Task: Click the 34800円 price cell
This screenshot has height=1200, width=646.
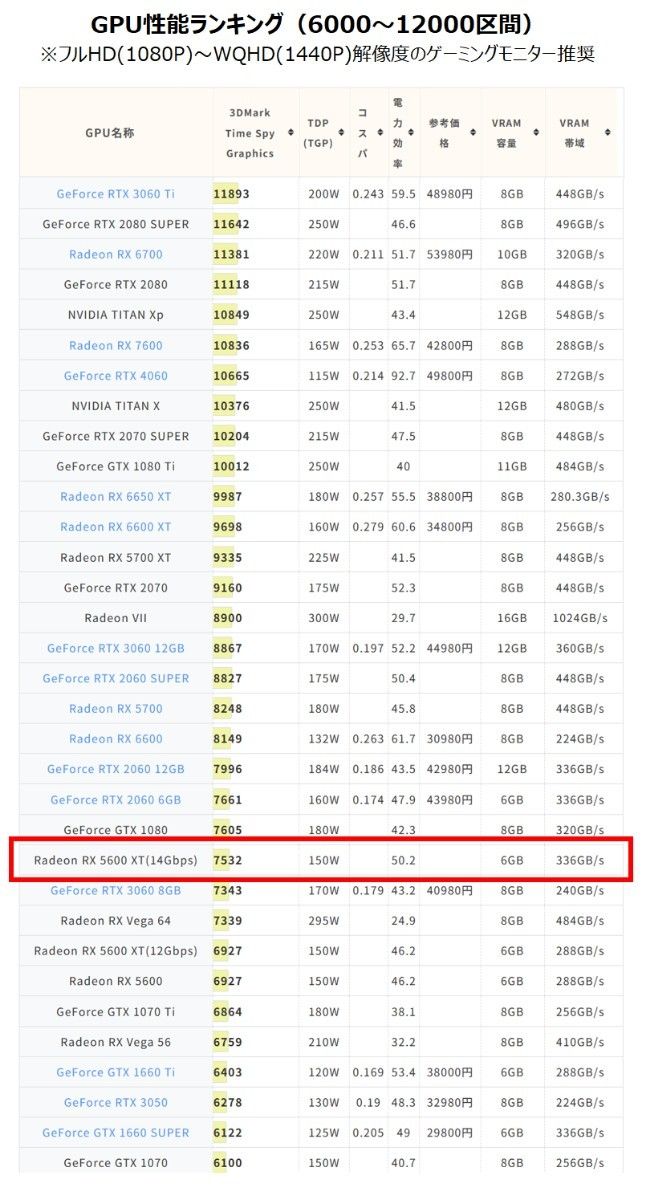Action: pyautogui.click(x=449, y=527)
